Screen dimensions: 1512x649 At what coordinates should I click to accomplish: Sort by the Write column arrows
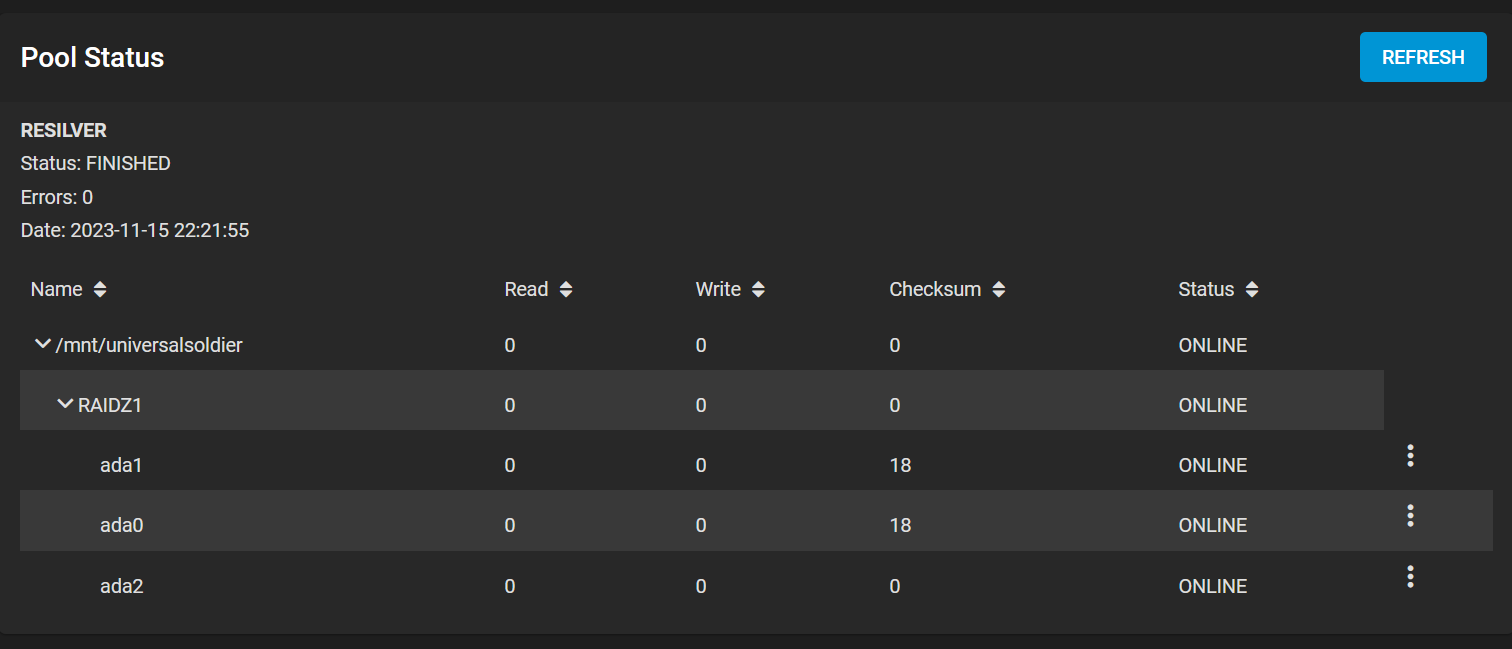click(758, 290)
